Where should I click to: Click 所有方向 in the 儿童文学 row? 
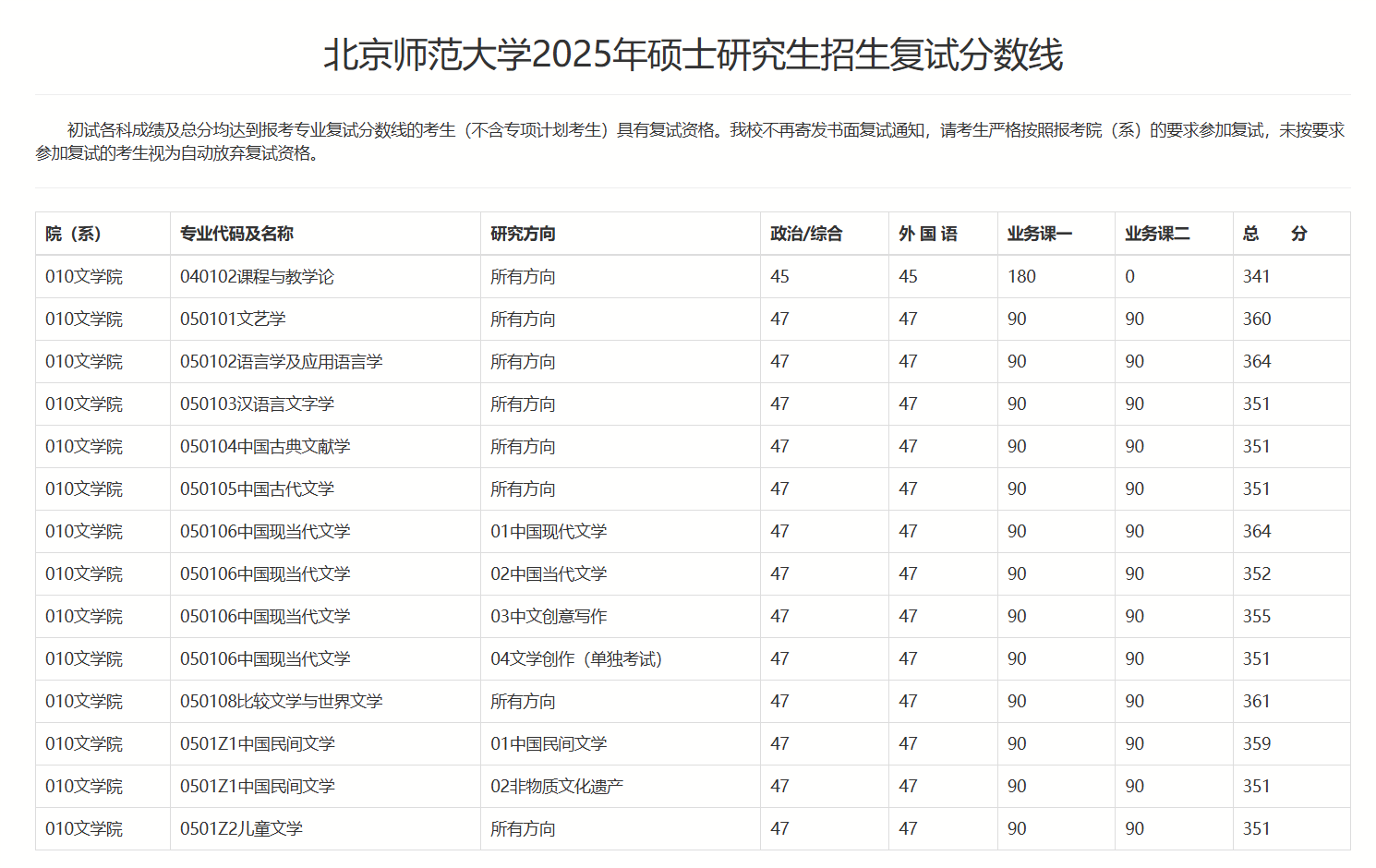(x=523, y=828)
